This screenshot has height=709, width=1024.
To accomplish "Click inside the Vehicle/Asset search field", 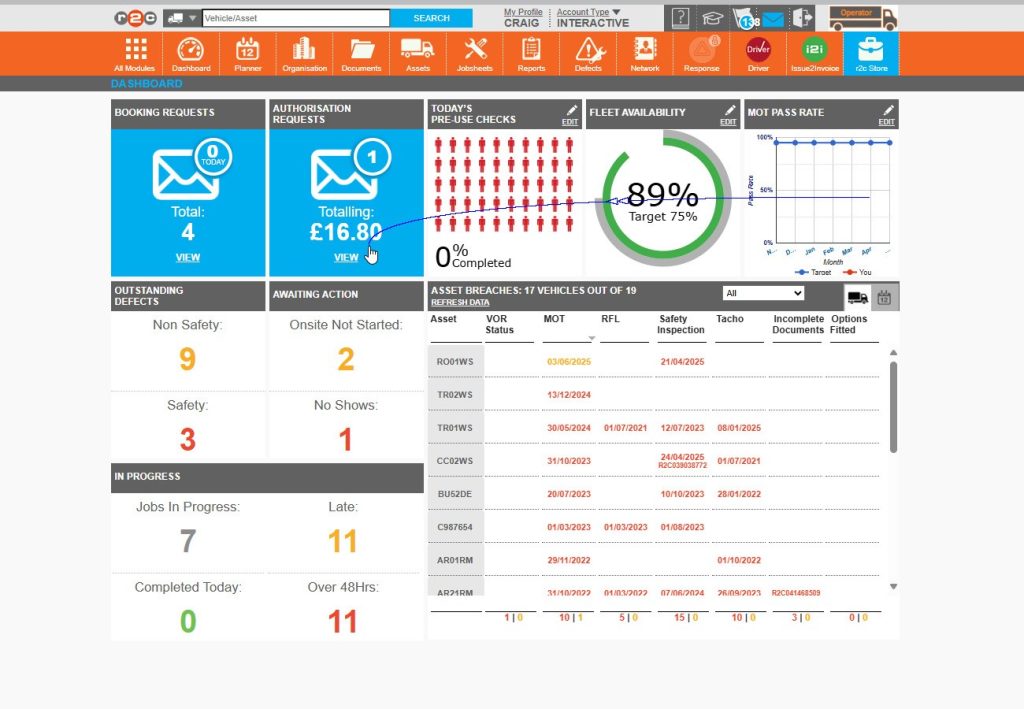I will pos(295,17).
